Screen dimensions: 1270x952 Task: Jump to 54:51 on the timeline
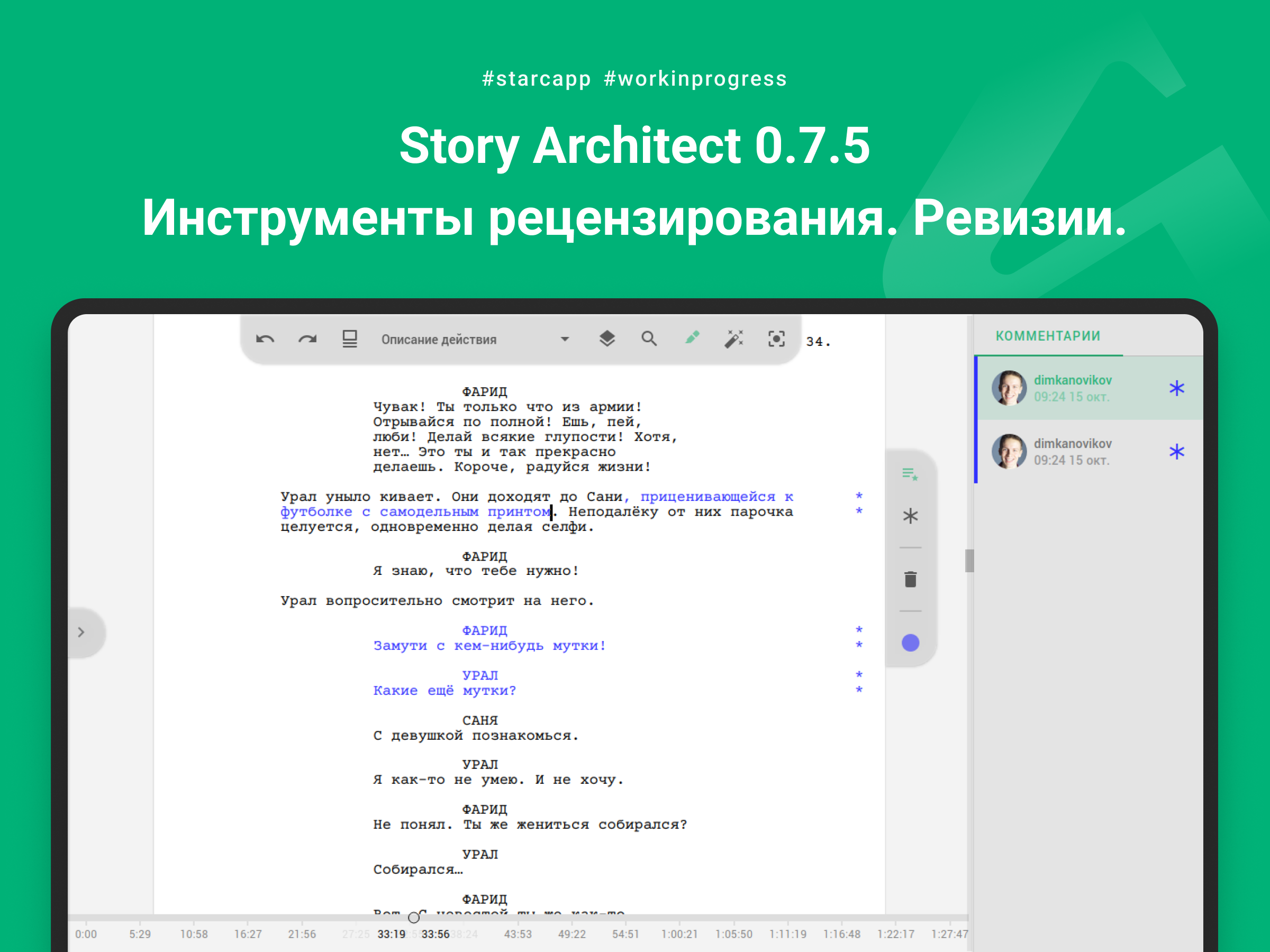[x=626, y=934]
